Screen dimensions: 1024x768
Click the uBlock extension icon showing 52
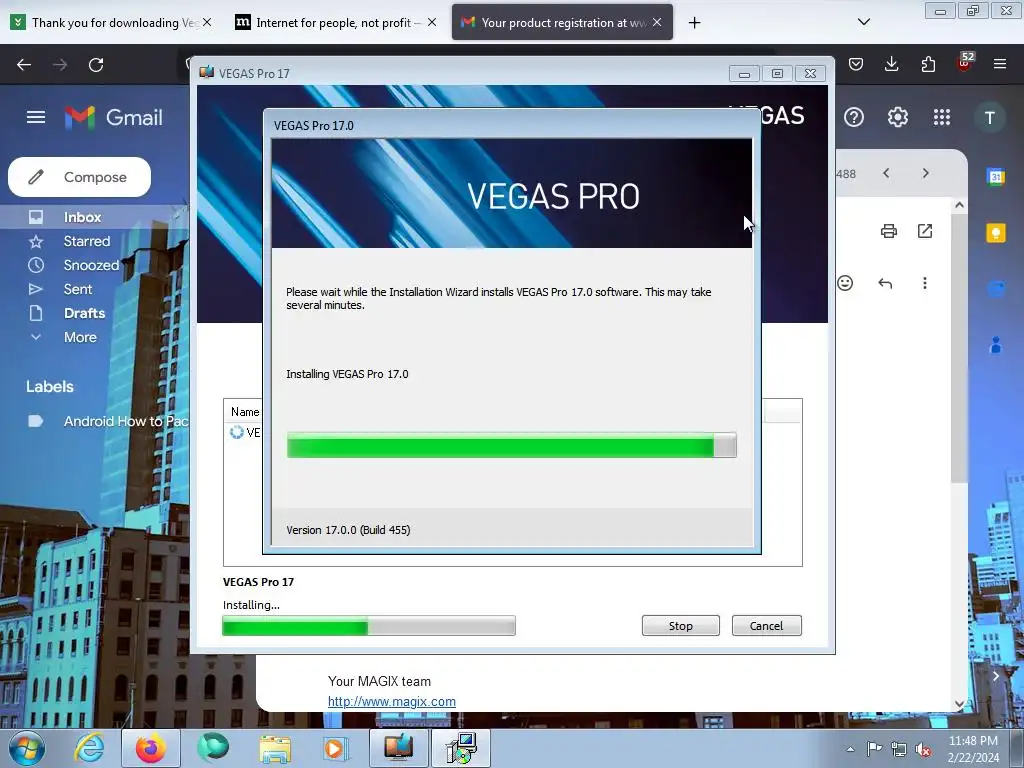tap(965, 63)
